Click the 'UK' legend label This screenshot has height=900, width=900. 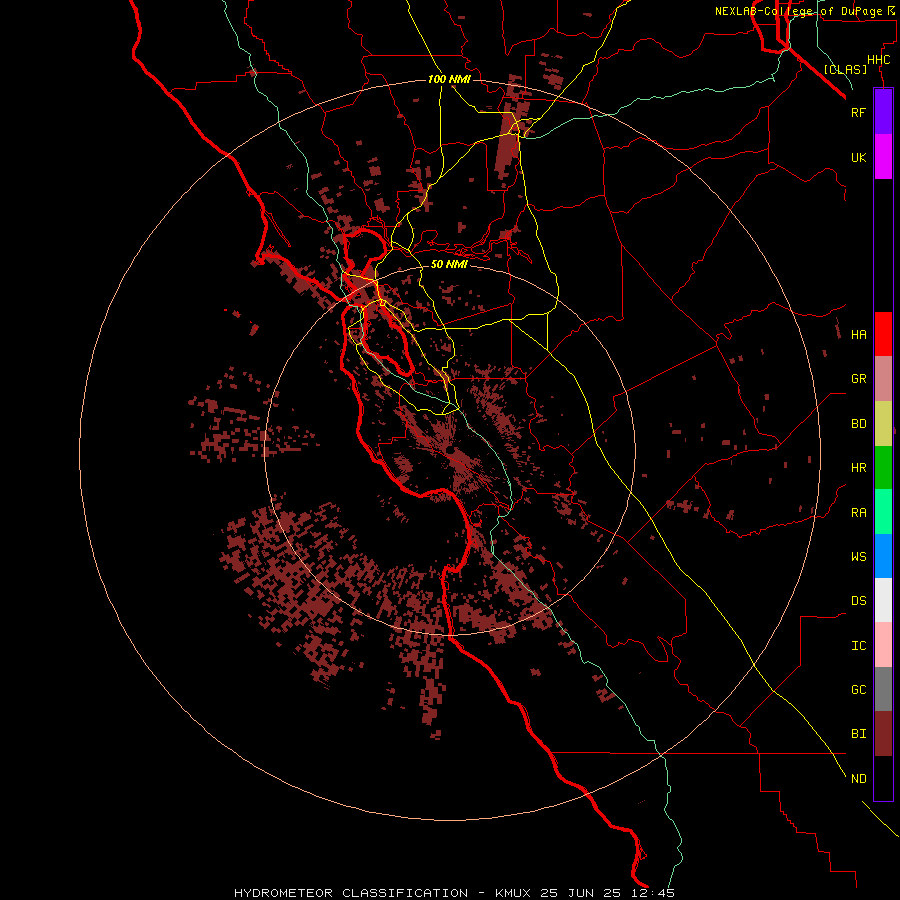point(858,157)
